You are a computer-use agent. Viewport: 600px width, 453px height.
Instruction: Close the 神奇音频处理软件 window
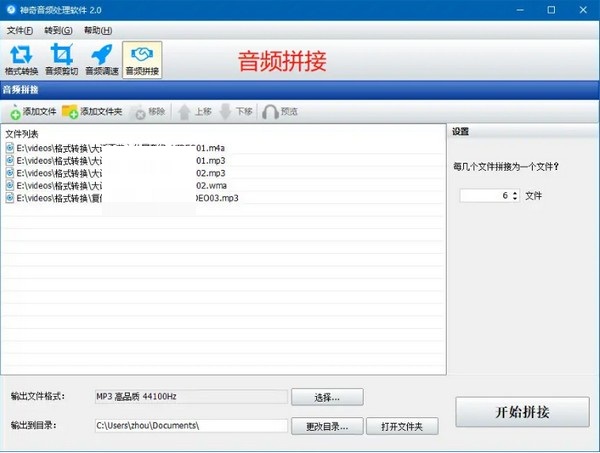click(583, 10)
